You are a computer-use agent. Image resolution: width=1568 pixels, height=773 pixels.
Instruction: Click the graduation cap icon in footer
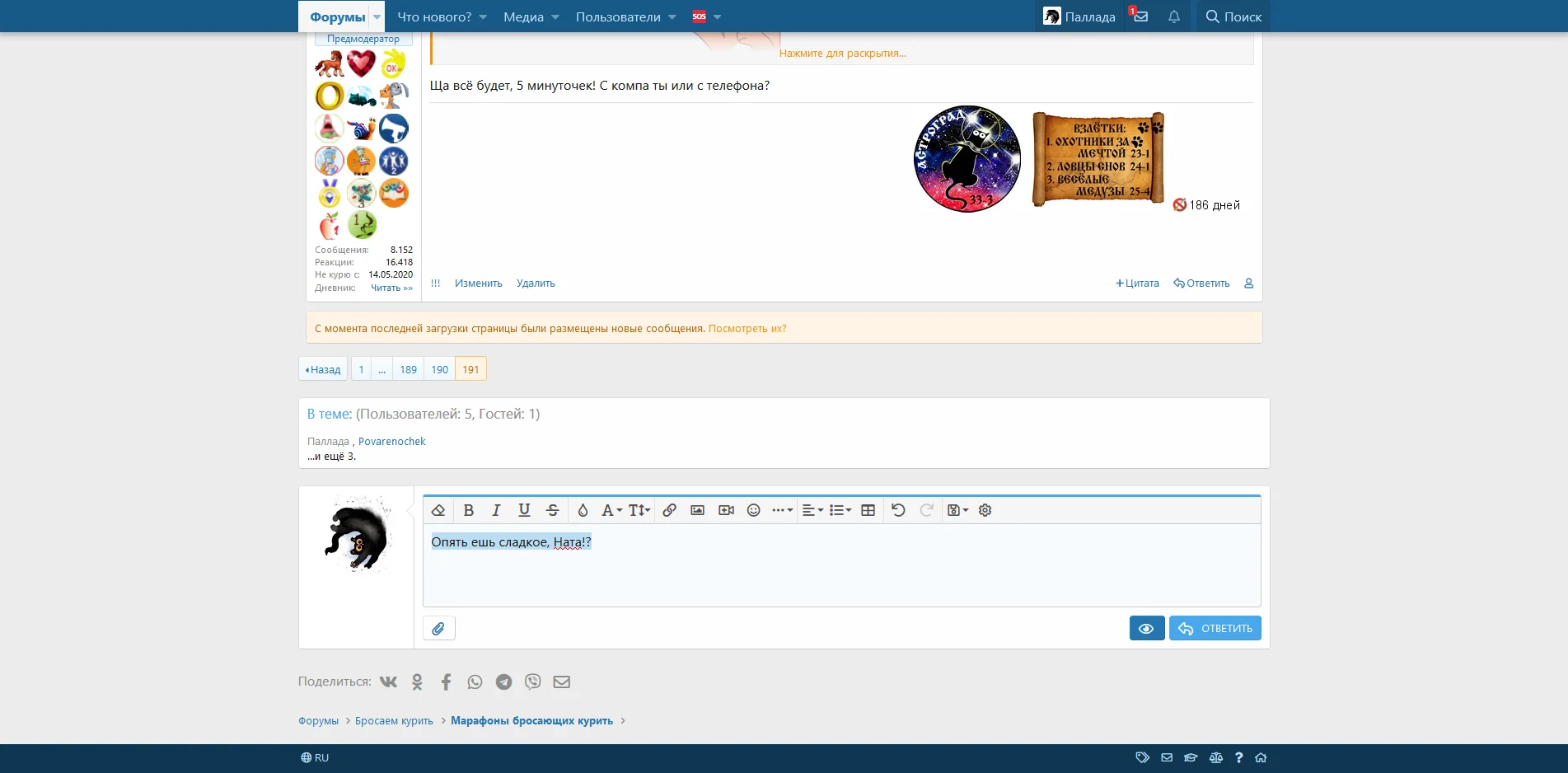(1191, 757)
